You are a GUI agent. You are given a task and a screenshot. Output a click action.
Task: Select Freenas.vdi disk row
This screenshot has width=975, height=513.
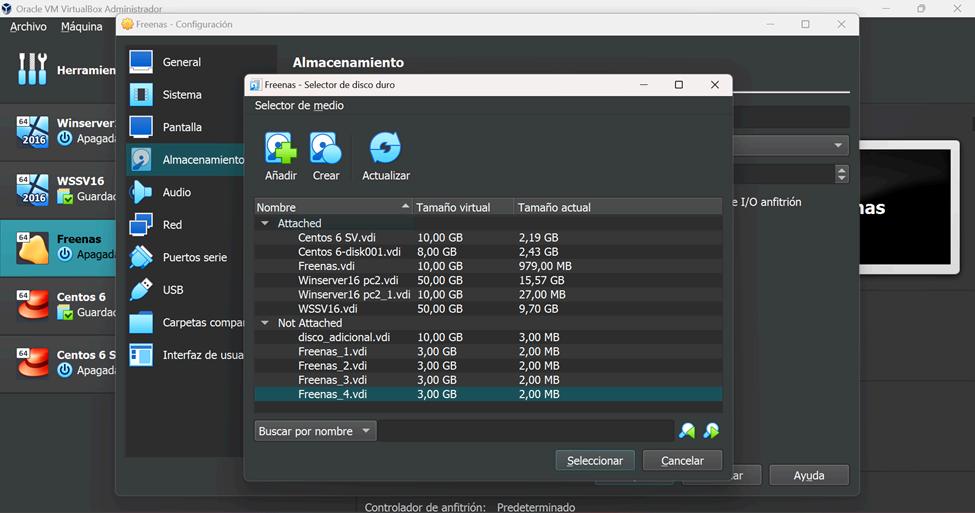click(x=488, y=266)
